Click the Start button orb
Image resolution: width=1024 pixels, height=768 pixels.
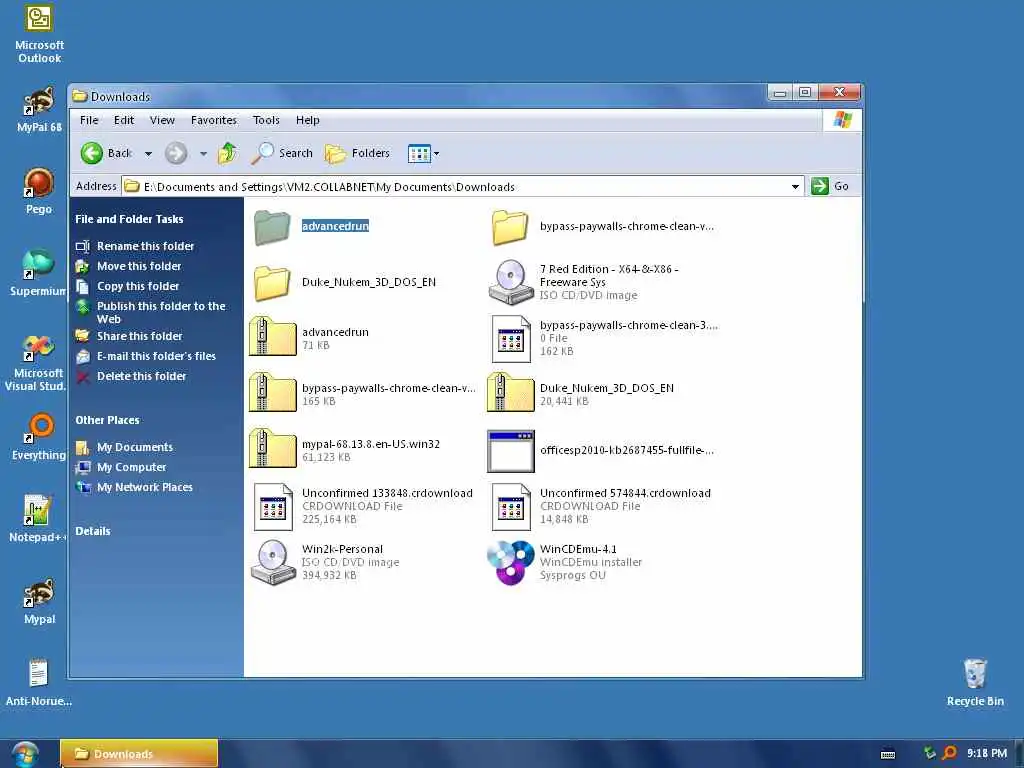tap(25, 754)
